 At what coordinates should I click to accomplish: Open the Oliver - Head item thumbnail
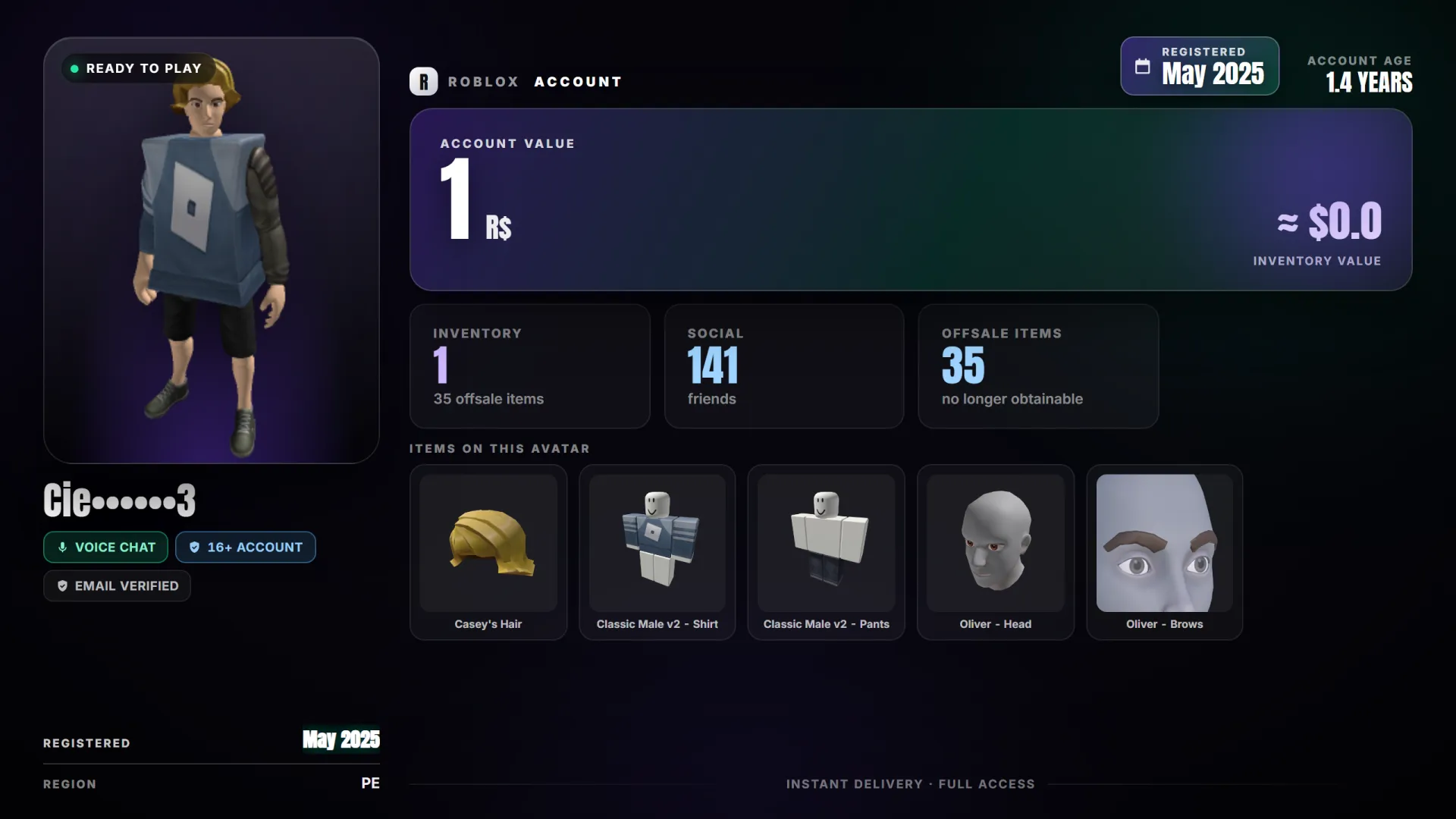(x=996, y=543)
